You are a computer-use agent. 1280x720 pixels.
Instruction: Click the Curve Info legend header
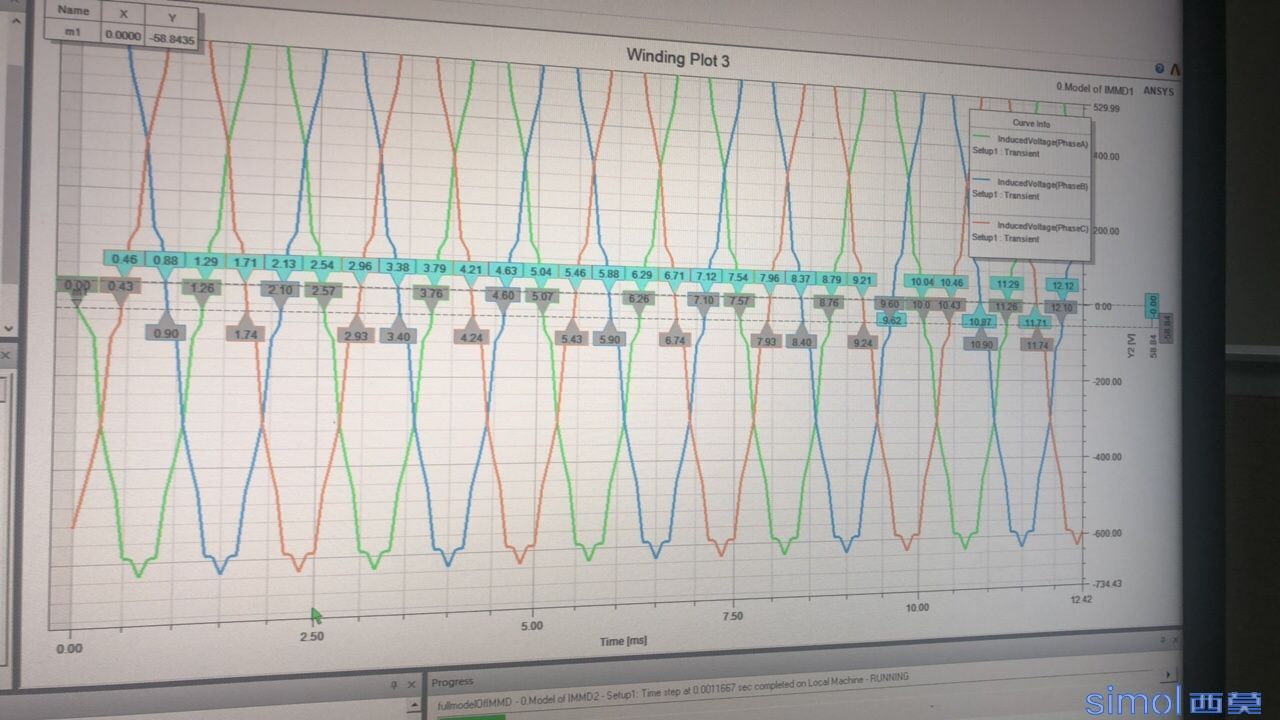pyautogui.click(x=1031, y=123)
